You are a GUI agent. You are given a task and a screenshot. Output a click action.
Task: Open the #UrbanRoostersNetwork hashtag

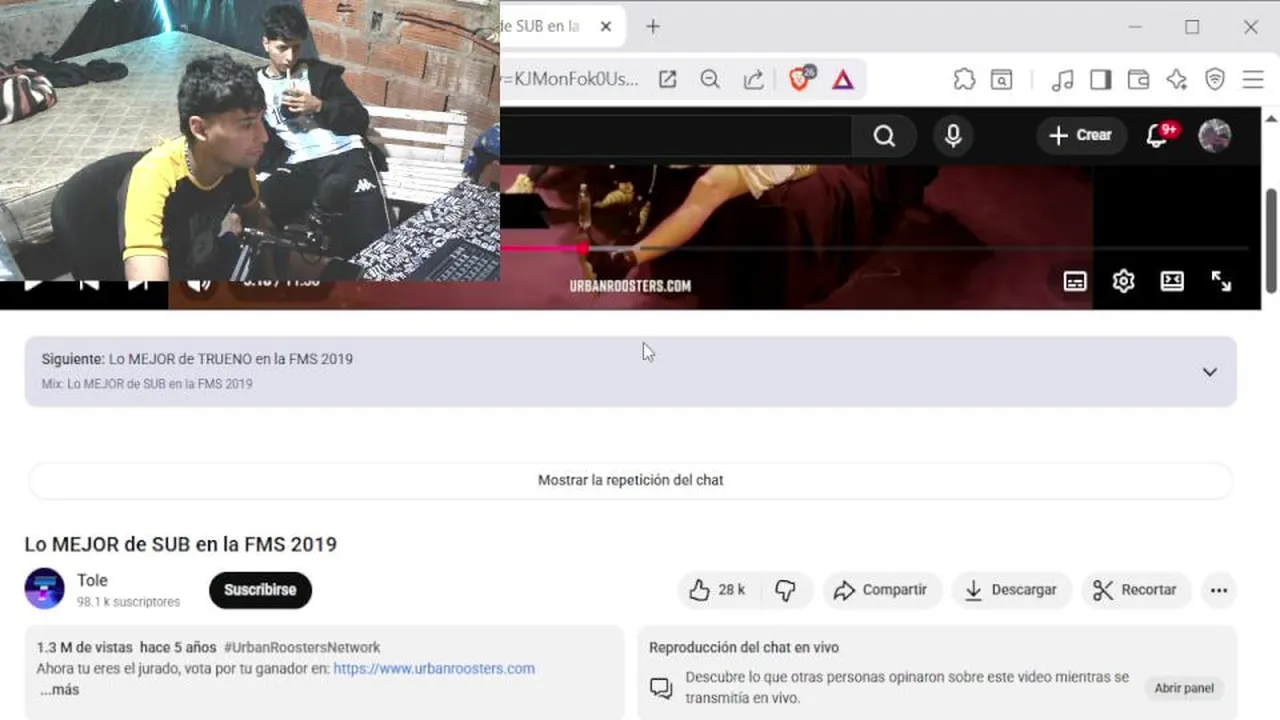point(302,648)
